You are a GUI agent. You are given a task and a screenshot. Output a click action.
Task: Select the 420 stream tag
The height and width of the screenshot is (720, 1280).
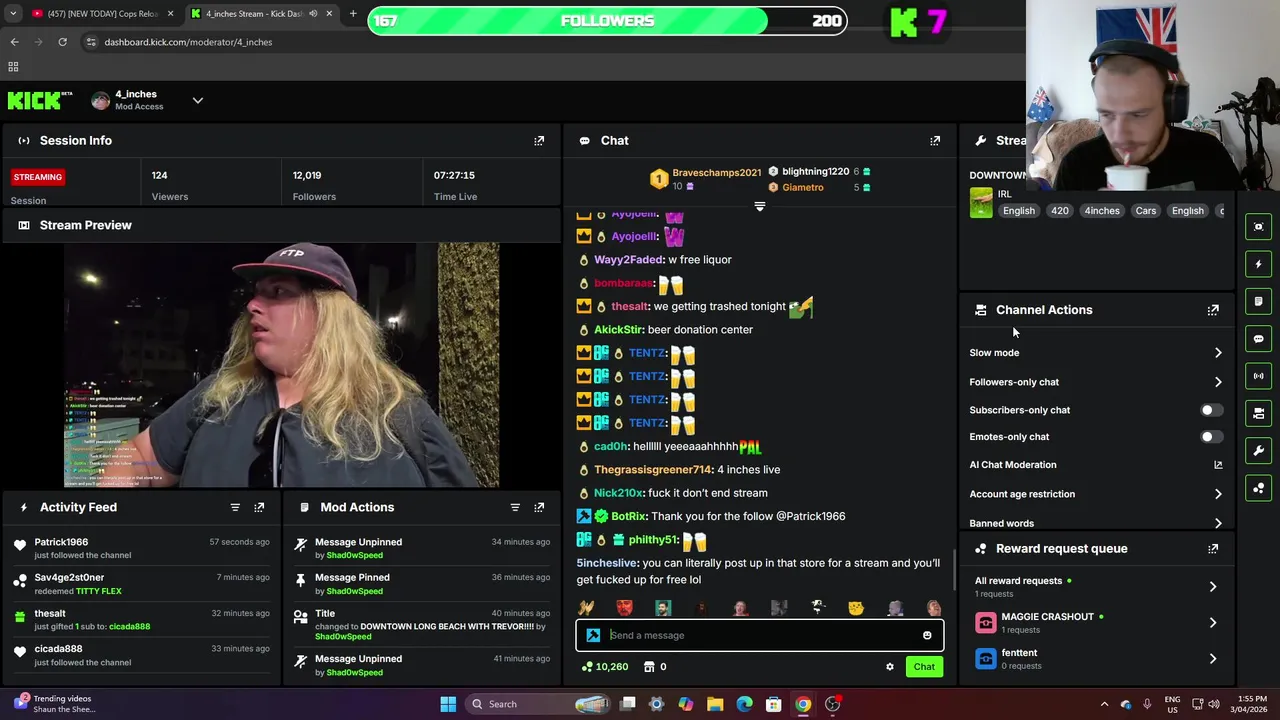(x=1060, y=211)
